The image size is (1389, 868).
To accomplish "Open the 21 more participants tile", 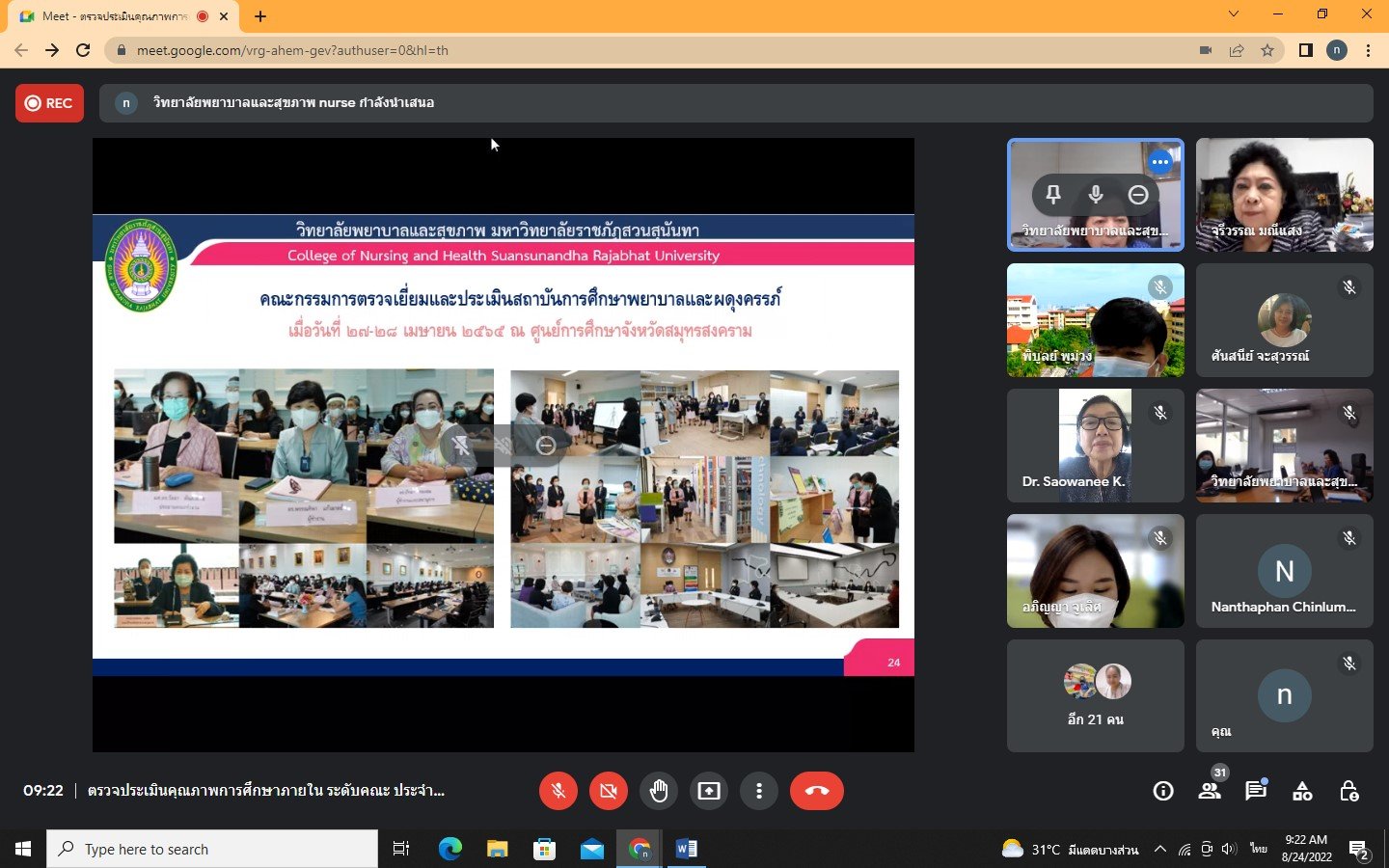I will click(1095, 695).
